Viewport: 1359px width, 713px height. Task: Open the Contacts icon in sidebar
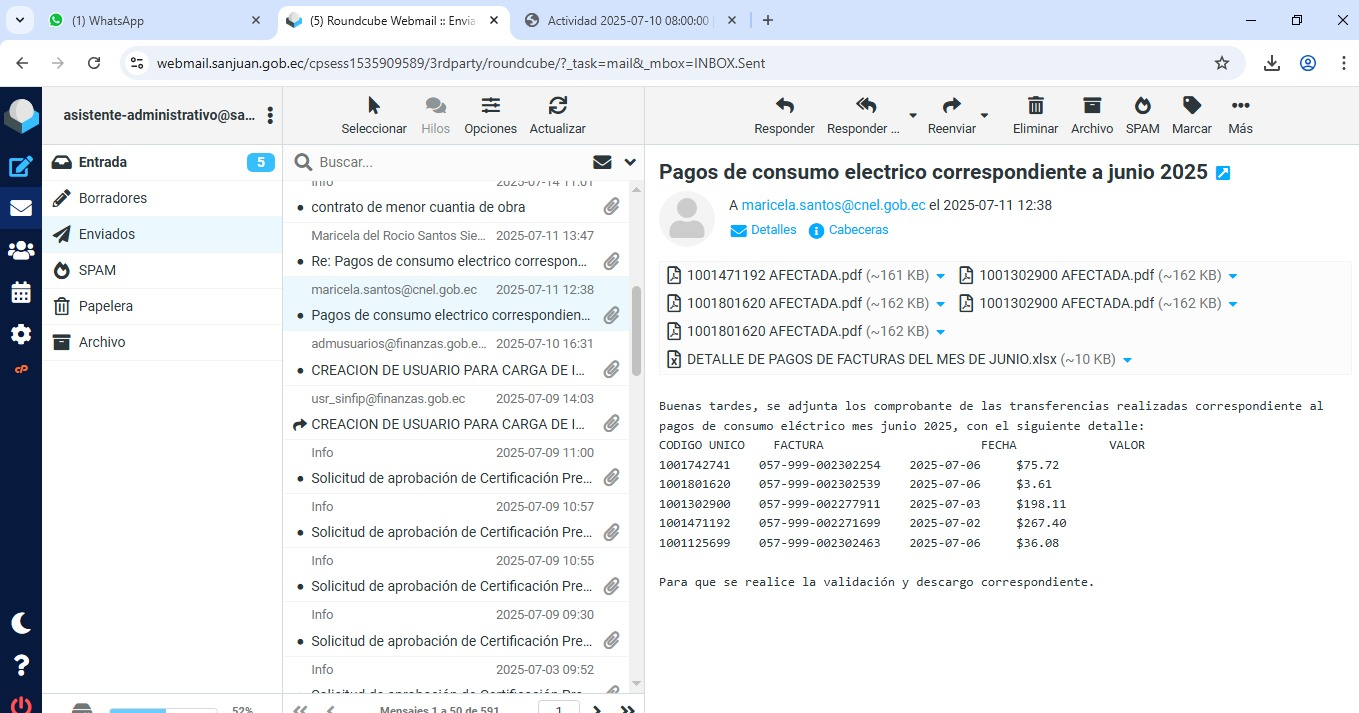(21, 251)
